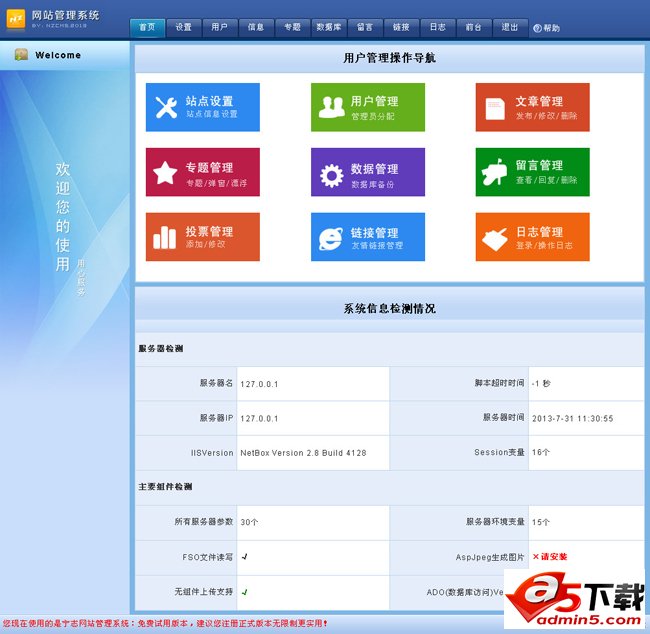The image size is (650, 634).
Task: Click the document icon on 文章管理 tile
Action: point(495,109)
